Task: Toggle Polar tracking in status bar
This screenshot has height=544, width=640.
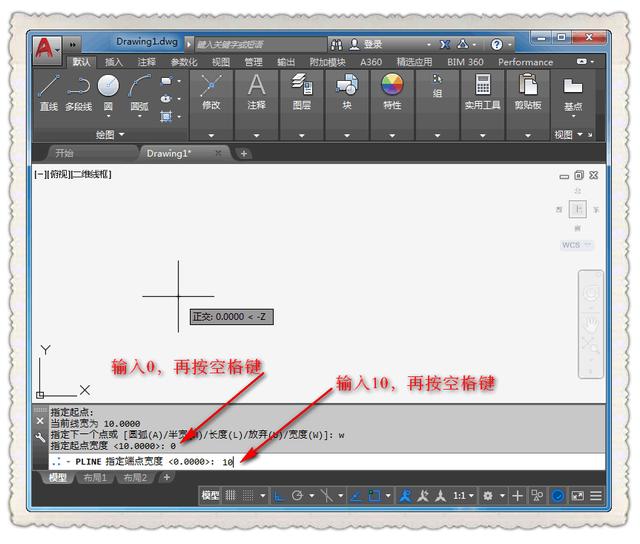Action: pyautogui.click(x=297, y=496)
